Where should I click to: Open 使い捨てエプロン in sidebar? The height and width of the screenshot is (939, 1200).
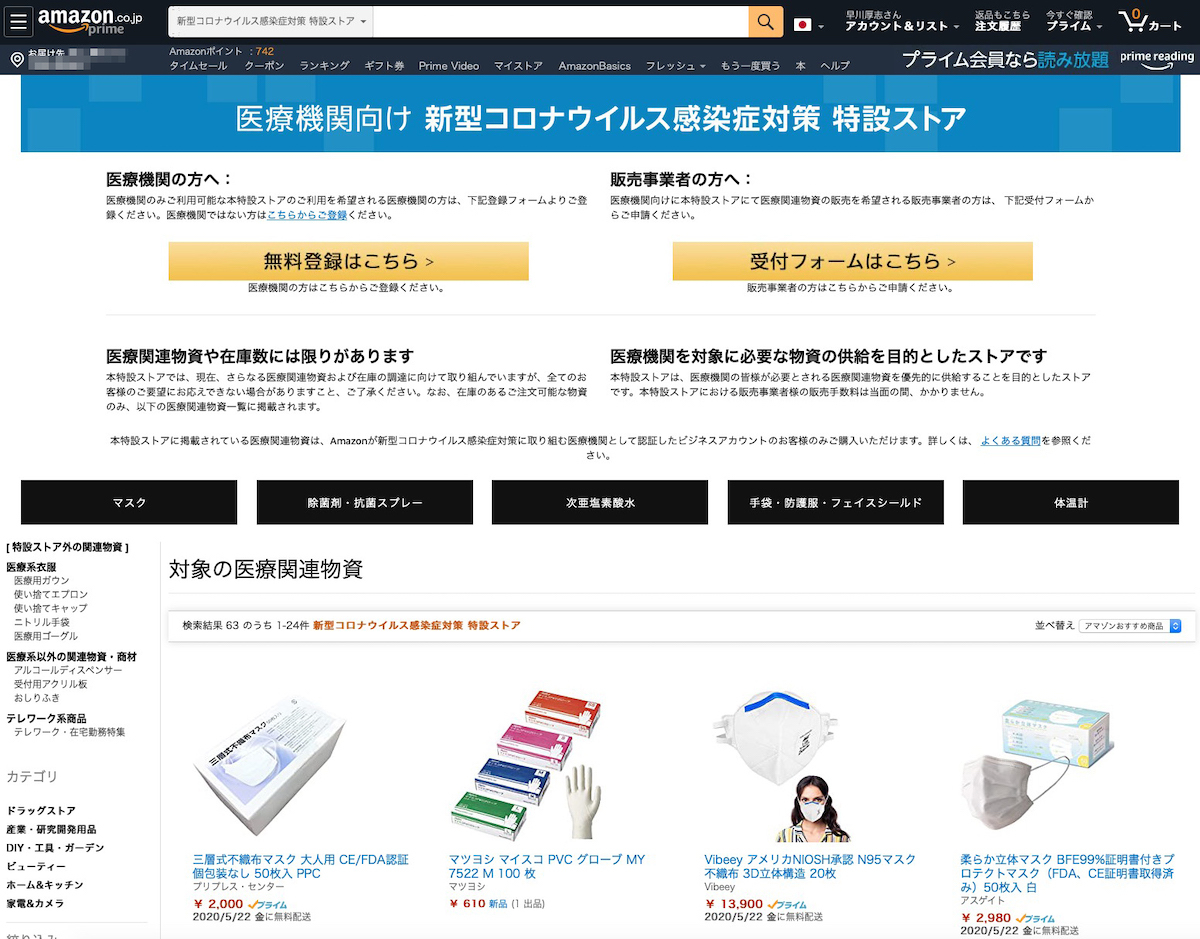pyautogui.click(x=51, y=594)
